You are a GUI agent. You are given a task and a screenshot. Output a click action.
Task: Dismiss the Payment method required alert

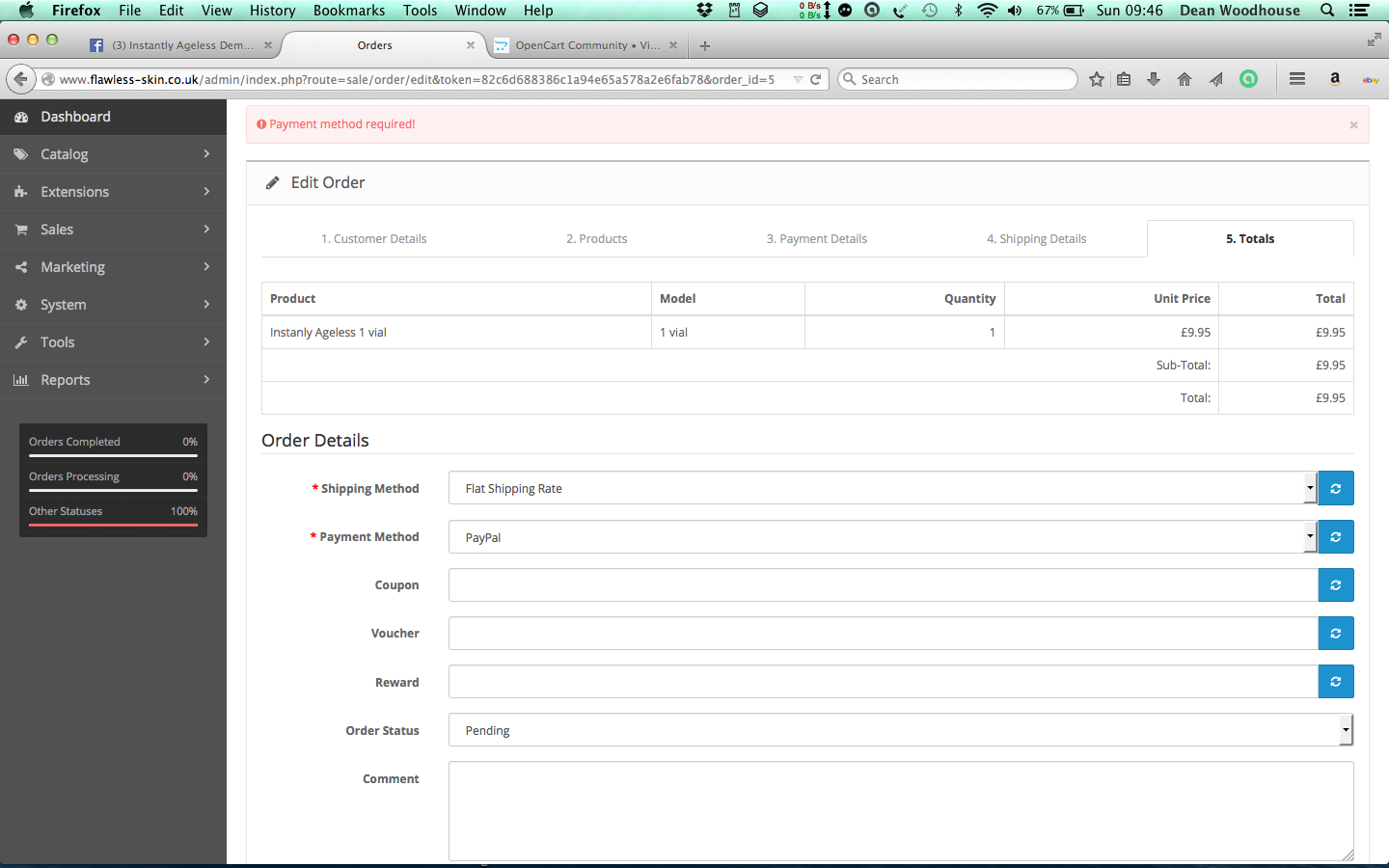(1353, 124)
